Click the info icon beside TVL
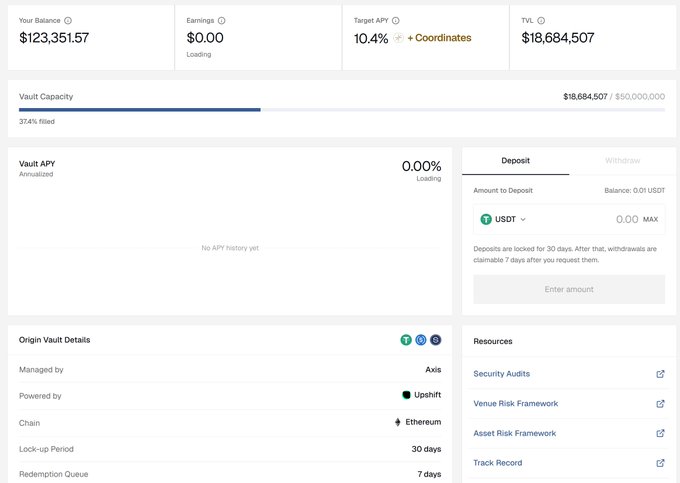This screenshot has width=680, height=483. (541, 20)
